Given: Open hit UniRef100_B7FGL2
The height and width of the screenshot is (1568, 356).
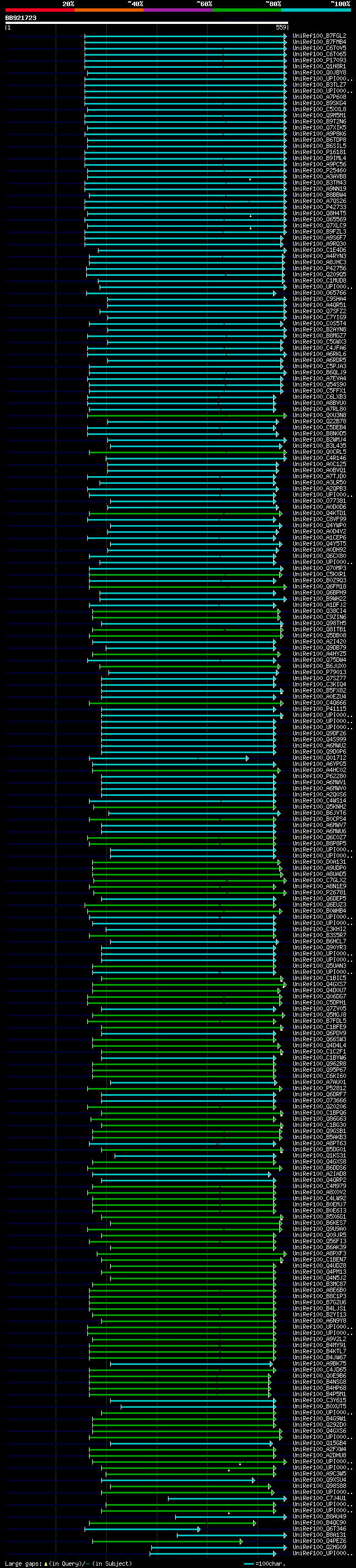Looking at the screenshot, I should click(319, 36).
